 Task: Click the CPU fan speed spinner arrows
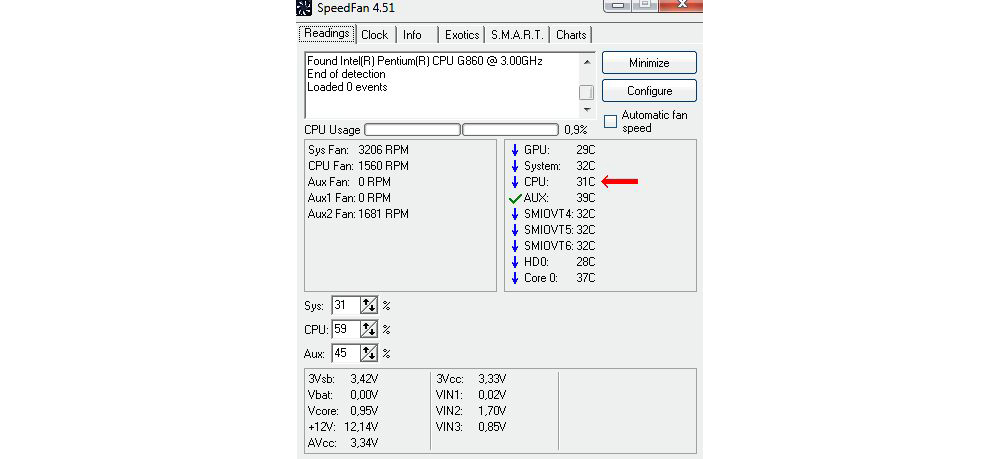click(369, 329)
